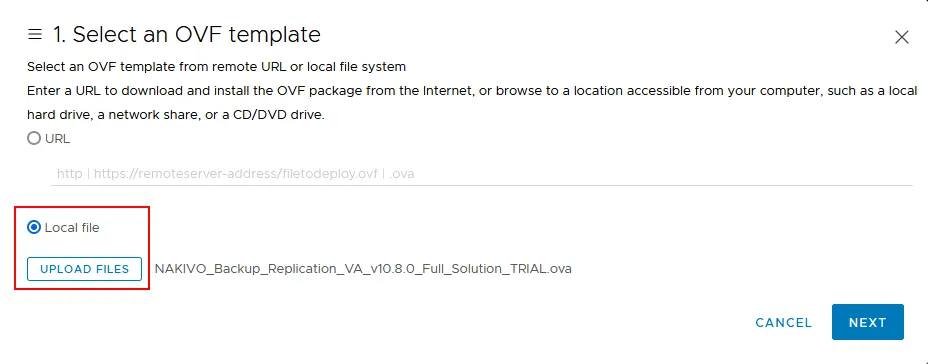Select the URL radio button
This screenshot has width=928, height=364.
pyautogui.click(x=34, y=138)
